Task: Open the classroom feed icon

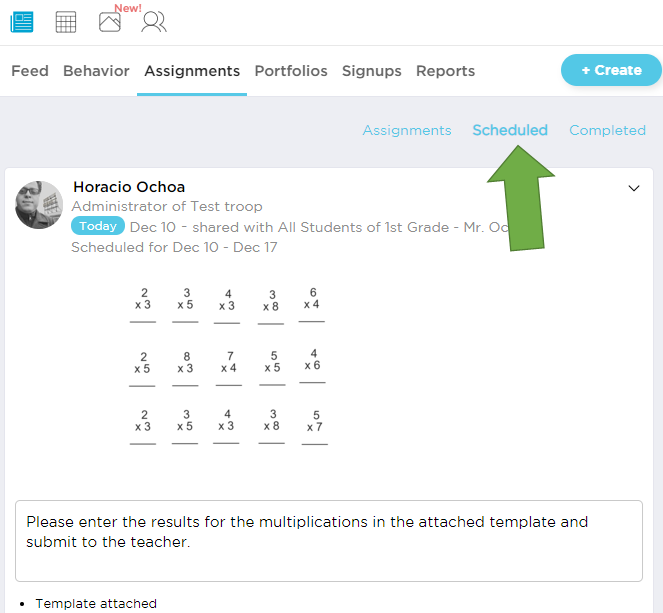Action: pos(22,21)
